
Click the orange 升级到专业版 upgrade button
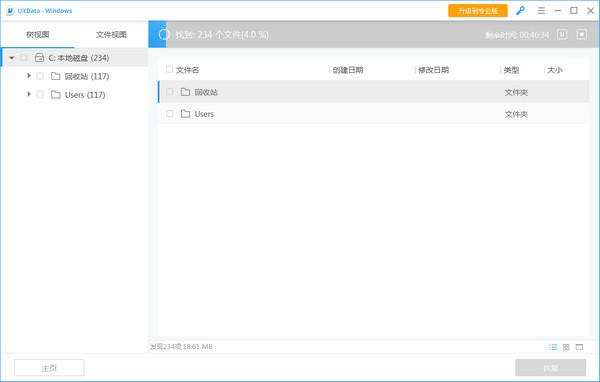pyautogui.click(x=478, y=11)
